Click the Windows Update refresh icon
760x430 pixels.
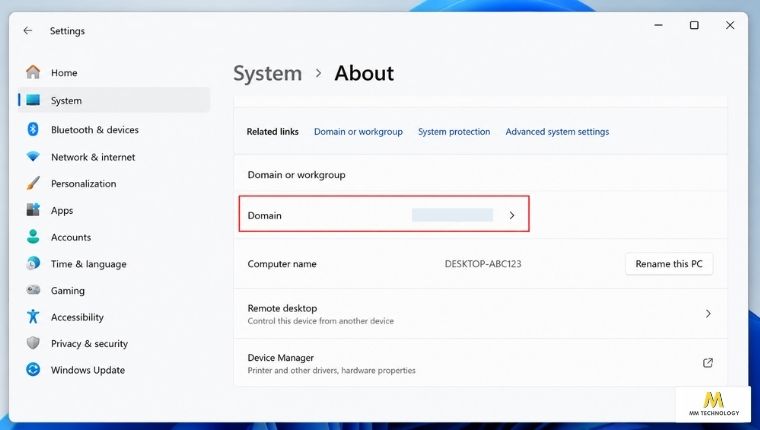pos(33,369)
